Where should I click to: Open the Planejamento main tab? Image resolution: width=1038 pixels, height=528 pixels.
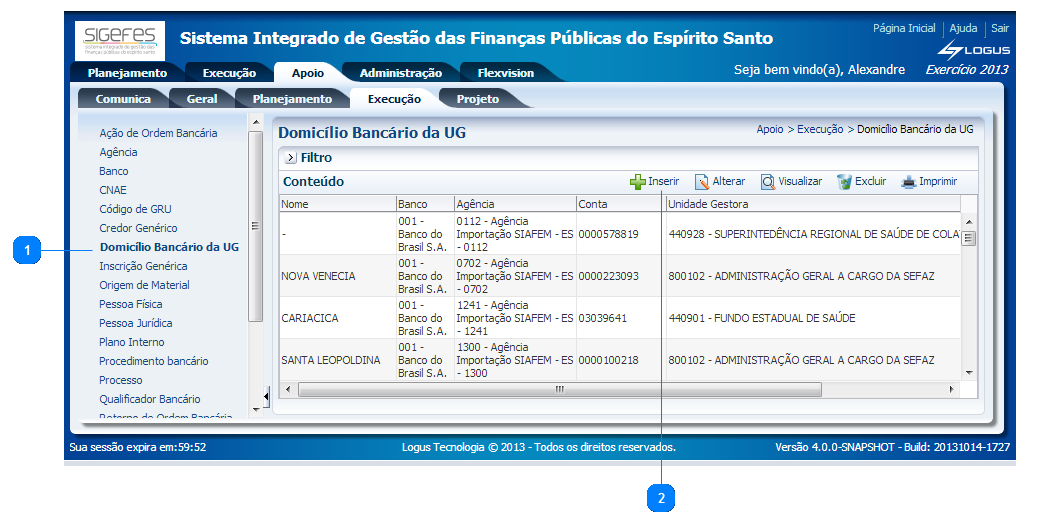click(x=127, y=73)
